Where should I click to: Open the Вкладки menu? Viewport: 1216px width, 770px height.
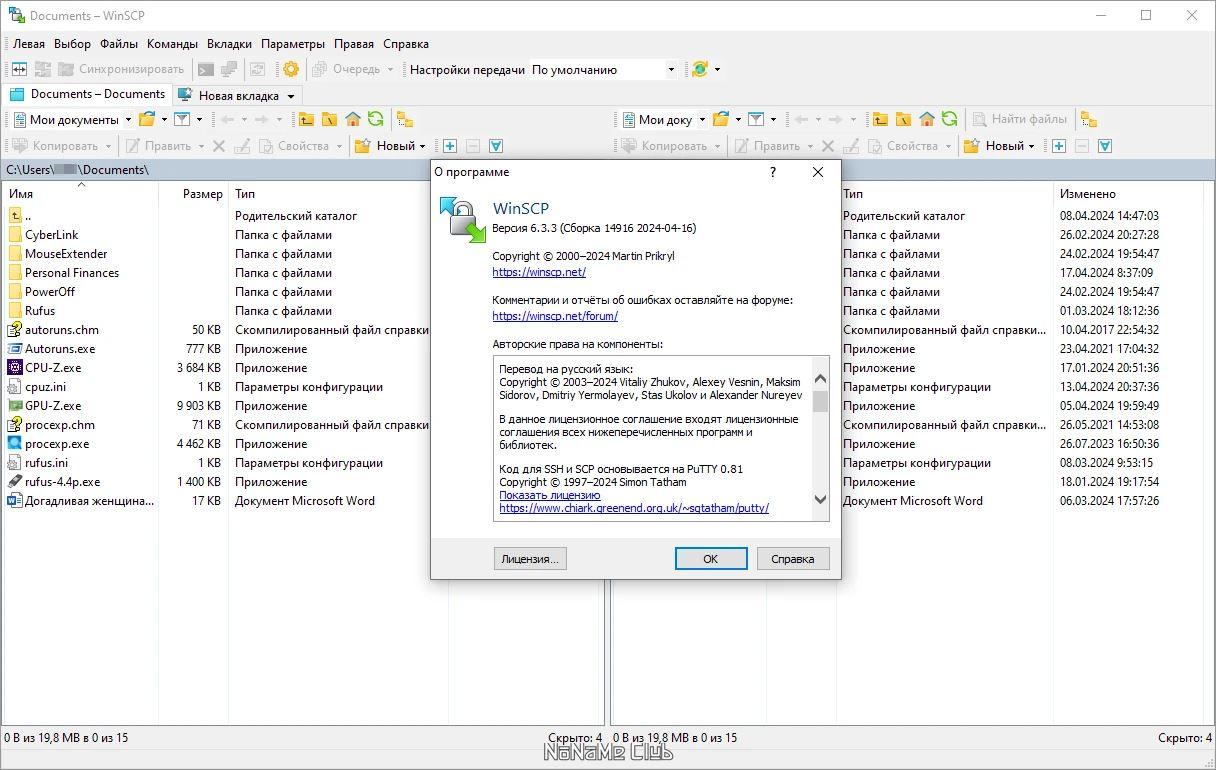coord(229,44)
